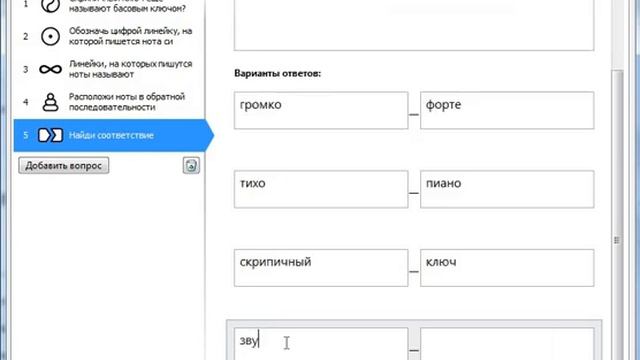Click the yin-yang icon of question 1
The width and height of the screenshot is (640, 360).
(x=51, y=6)
